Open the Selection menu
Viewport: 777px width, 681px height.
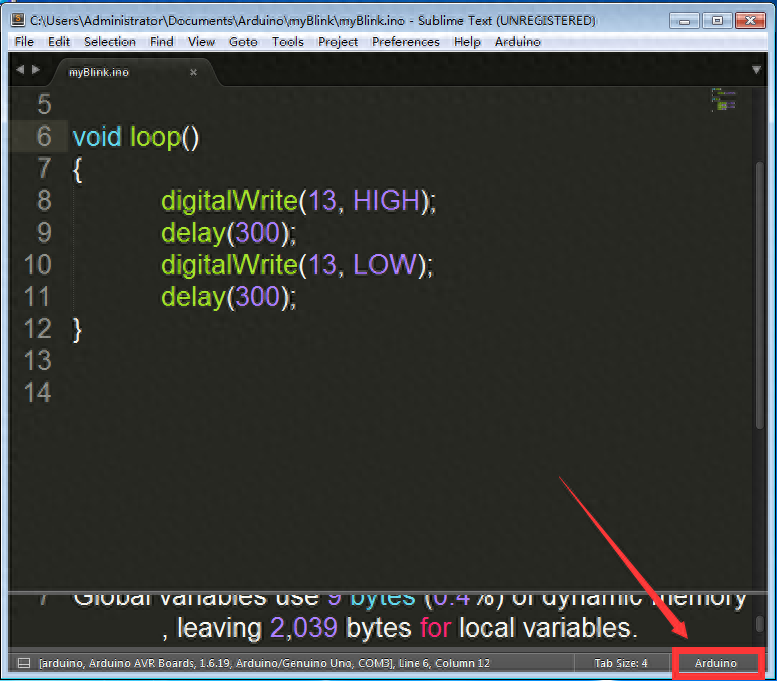point(110,42)
